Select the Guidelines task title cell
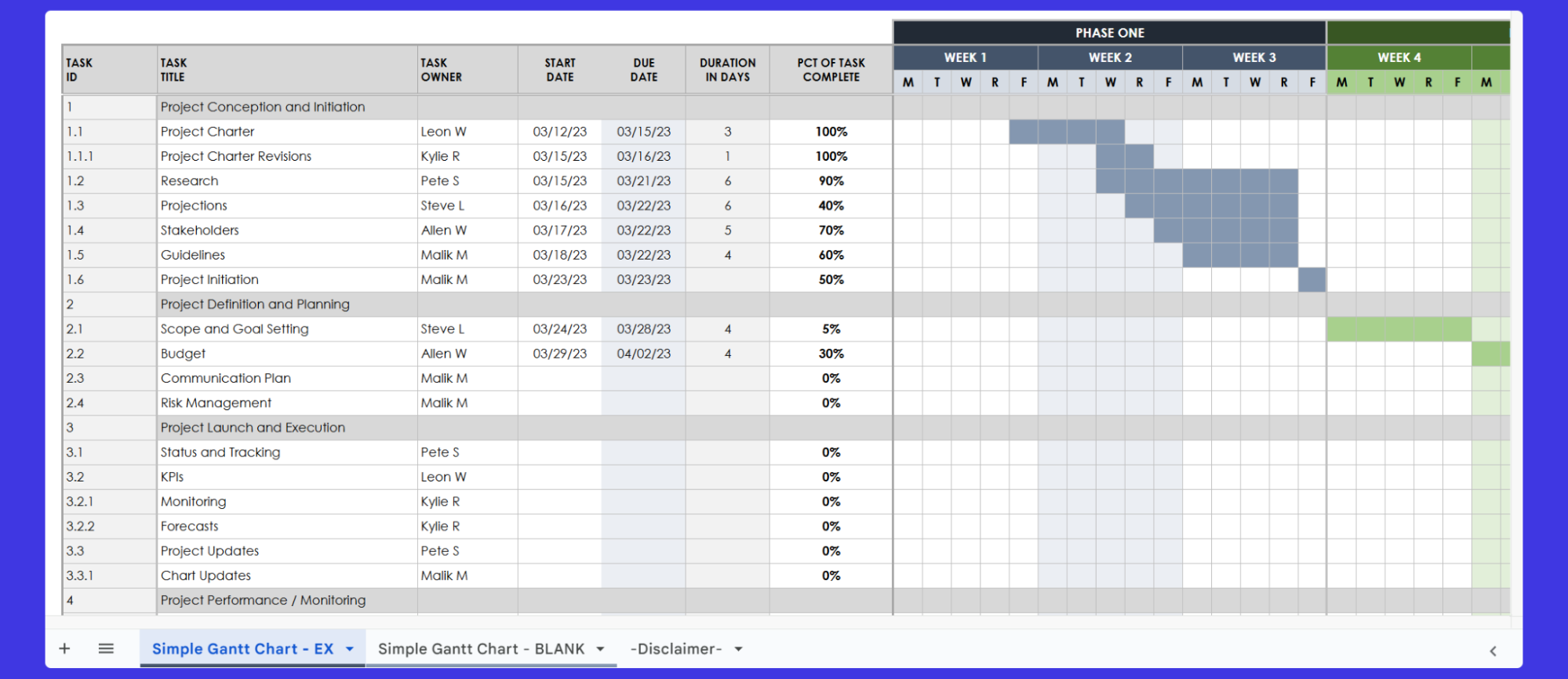 (287, 255)
